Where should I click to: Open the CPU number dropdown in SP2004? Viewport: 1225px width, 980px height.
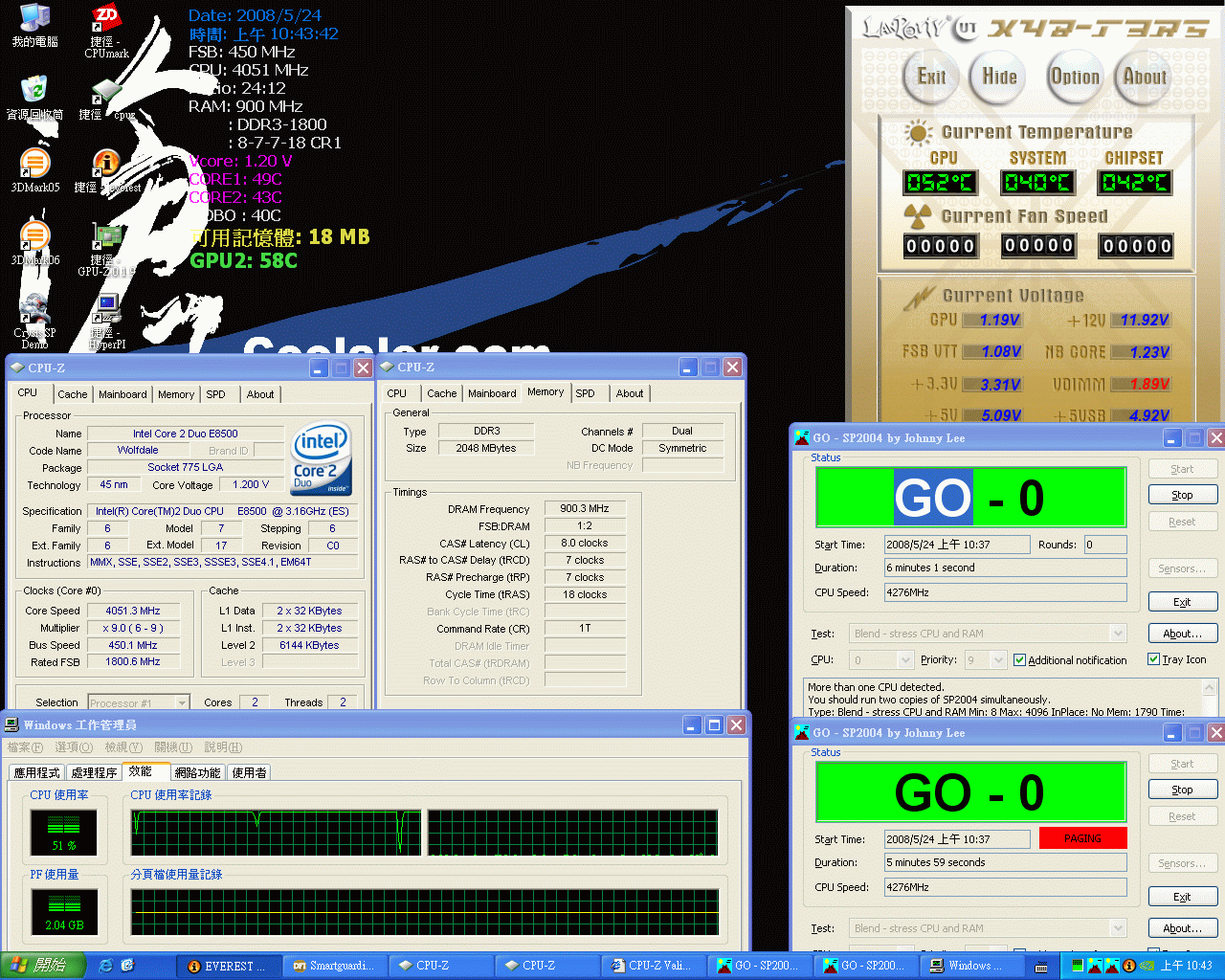904,660
